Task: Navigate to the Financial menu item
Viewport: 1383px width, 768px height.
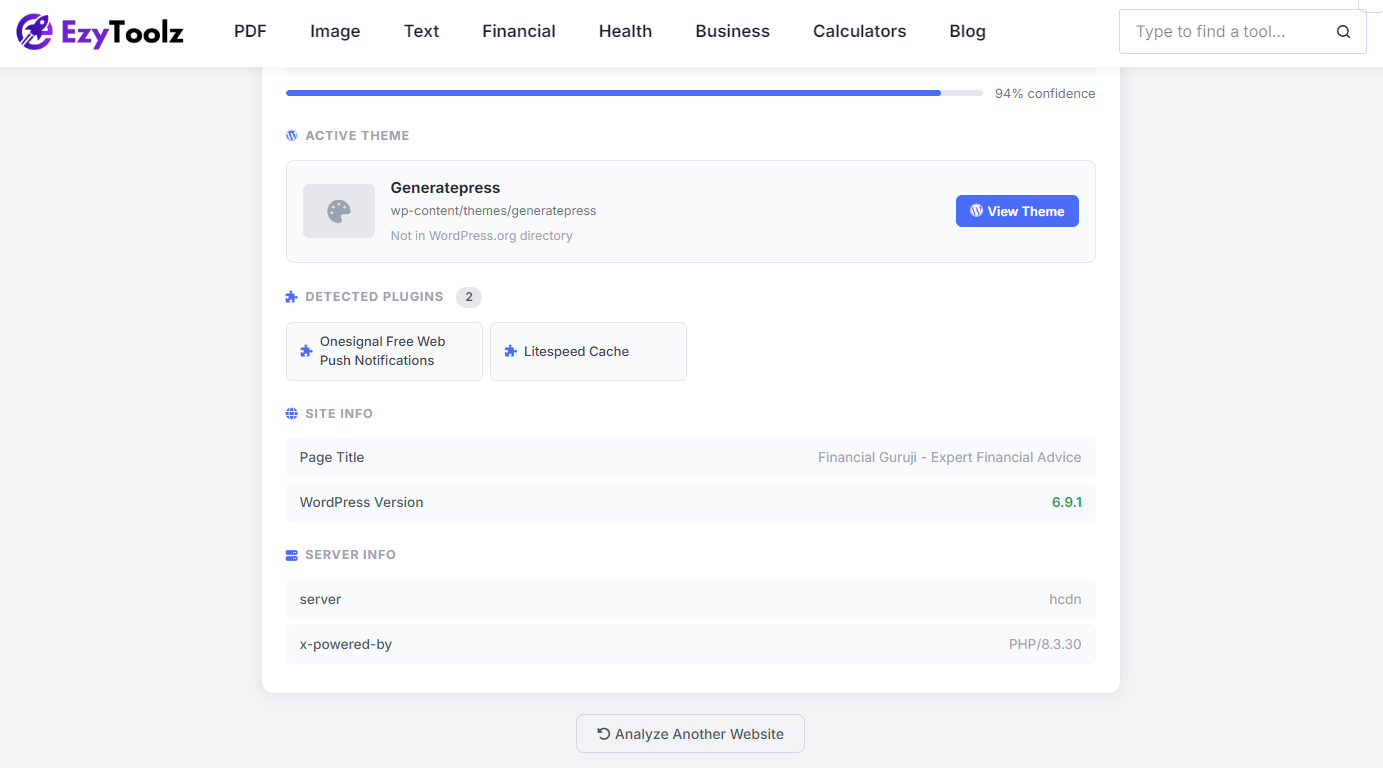Action: tap(518, 31)
